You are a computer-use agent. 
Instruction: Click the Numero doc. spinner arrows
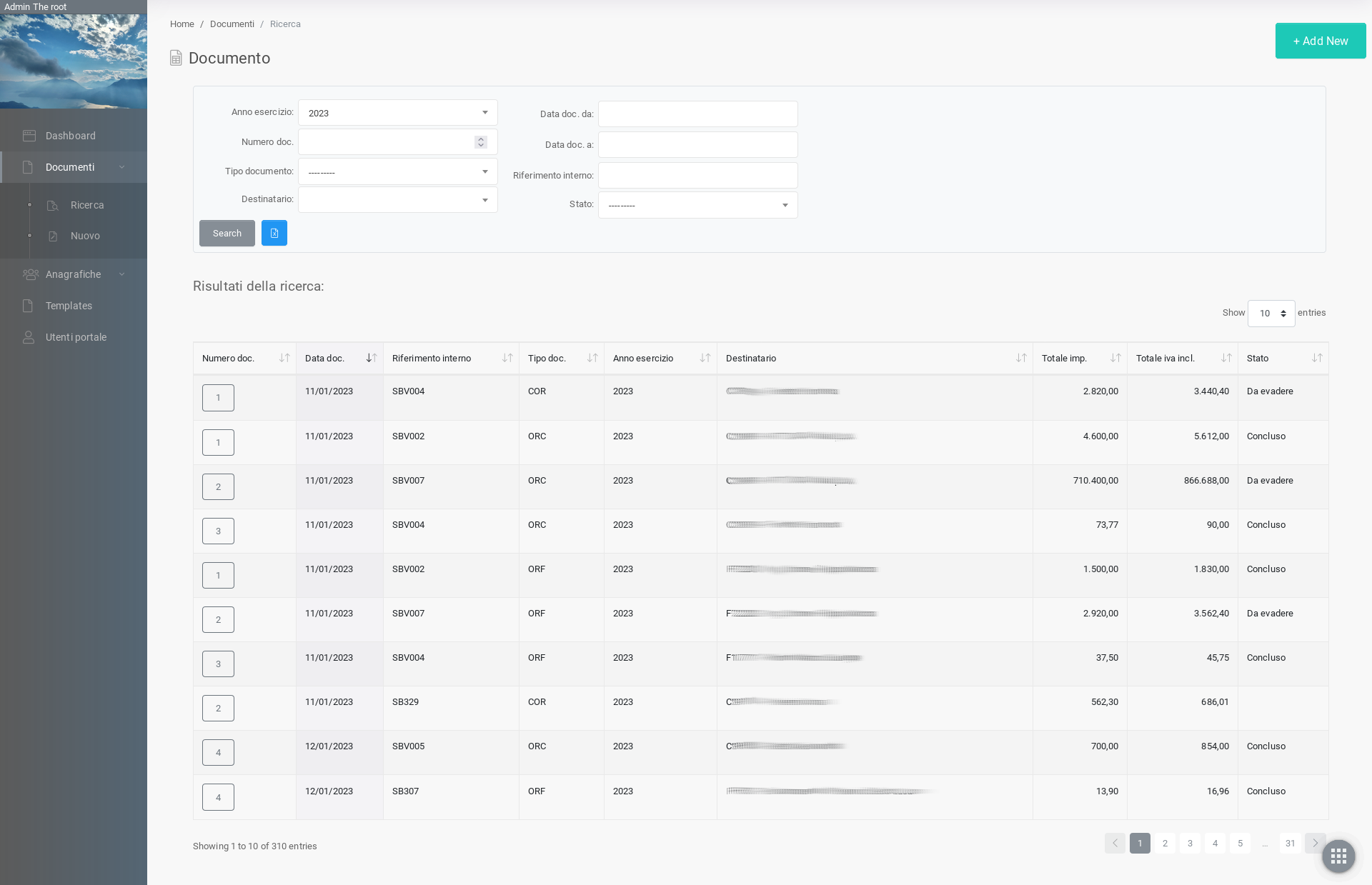pos(481,142)
